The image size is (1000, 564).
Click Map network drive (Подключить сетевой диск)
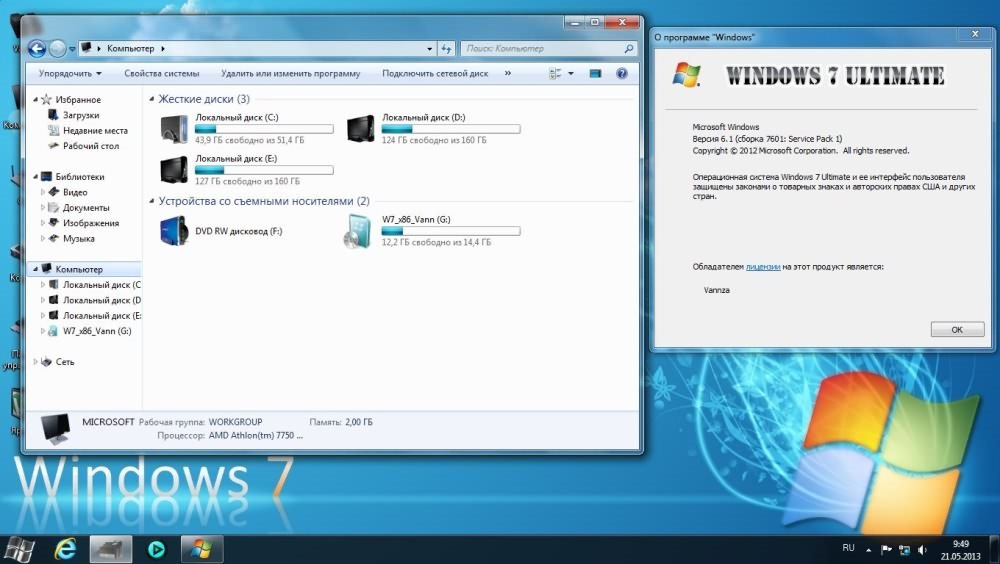pos(435,73)
